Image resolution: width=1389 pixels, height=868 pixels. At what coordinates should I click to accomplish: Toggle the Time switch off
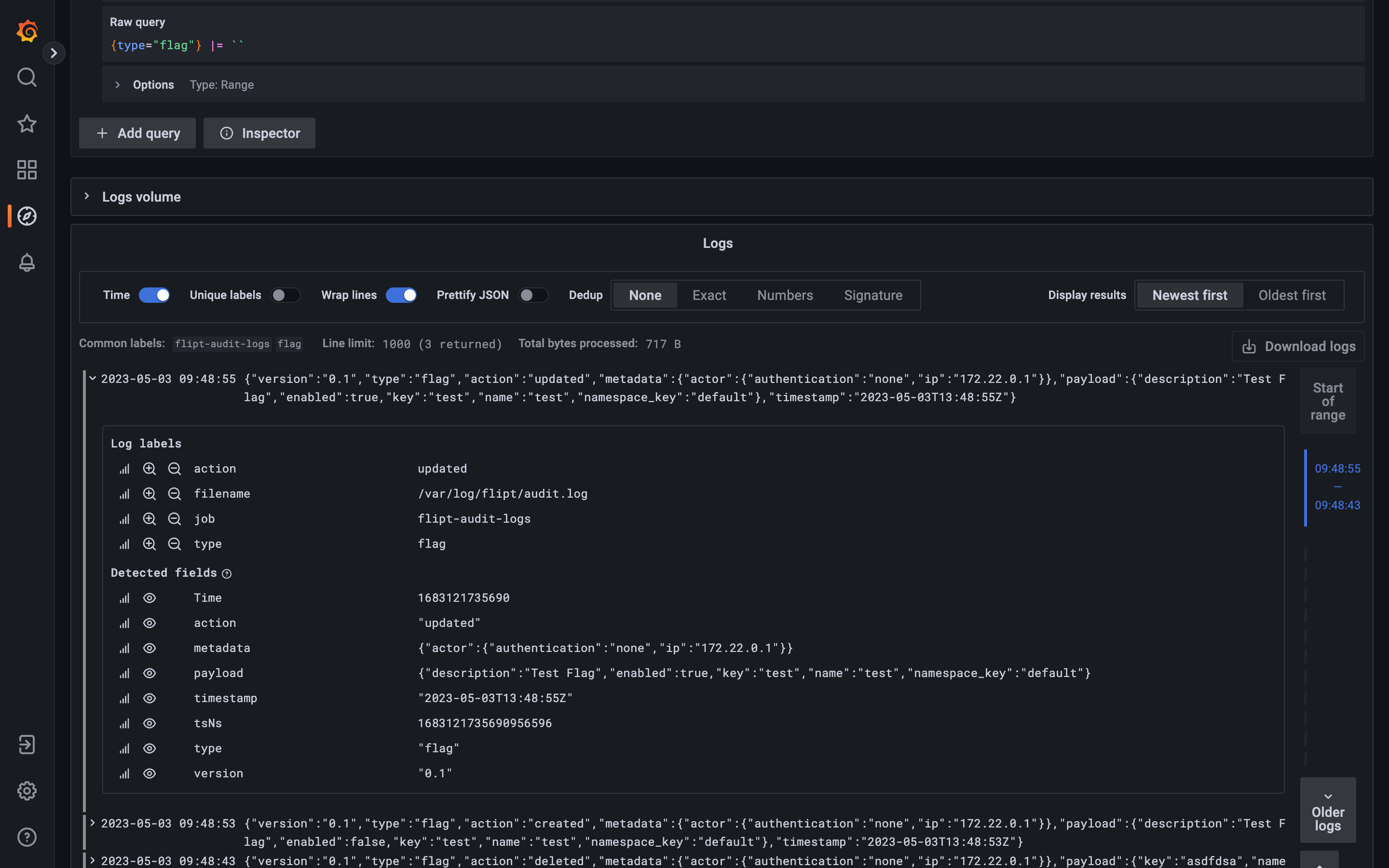point(154,295)
